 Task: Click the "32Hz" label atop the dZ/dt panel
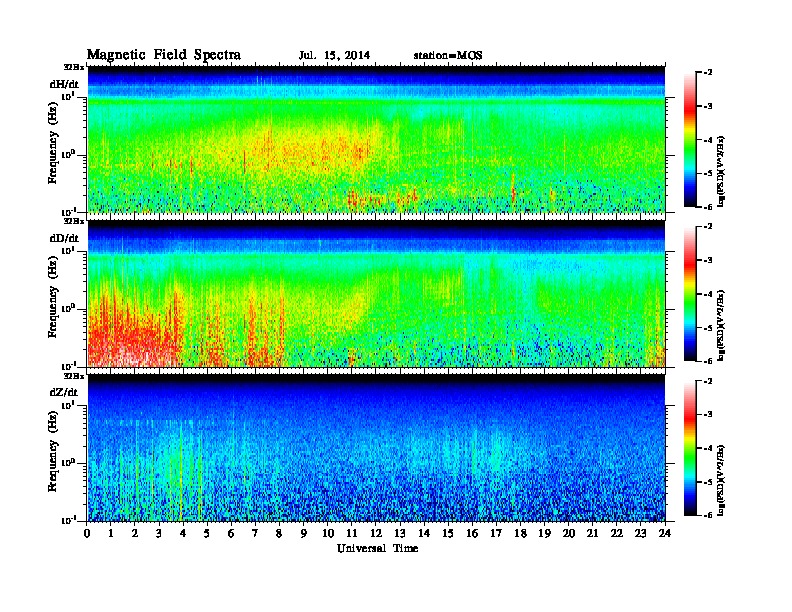(x=74, y=376)
